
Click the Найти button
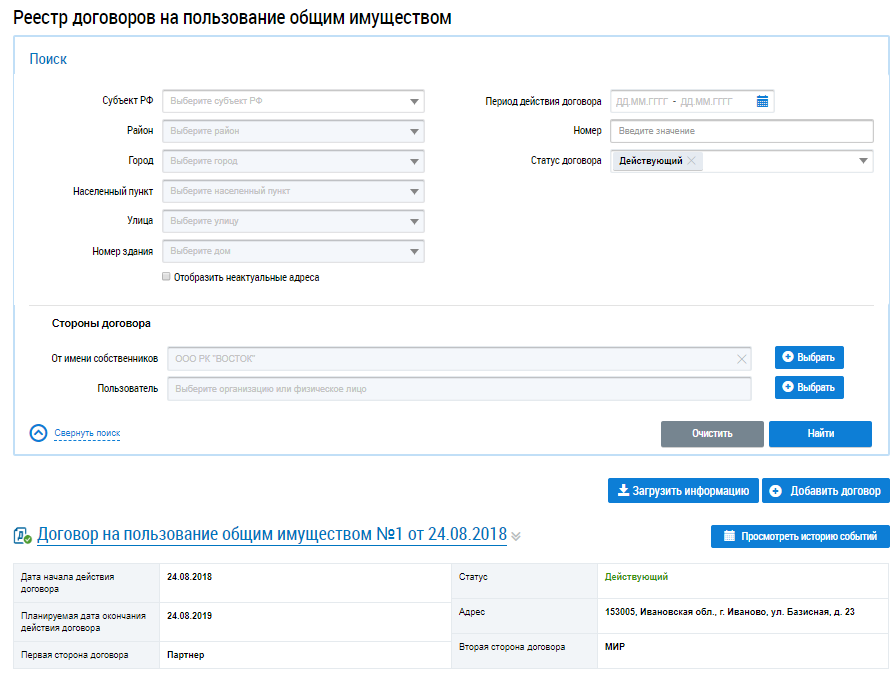pos(820,434)
